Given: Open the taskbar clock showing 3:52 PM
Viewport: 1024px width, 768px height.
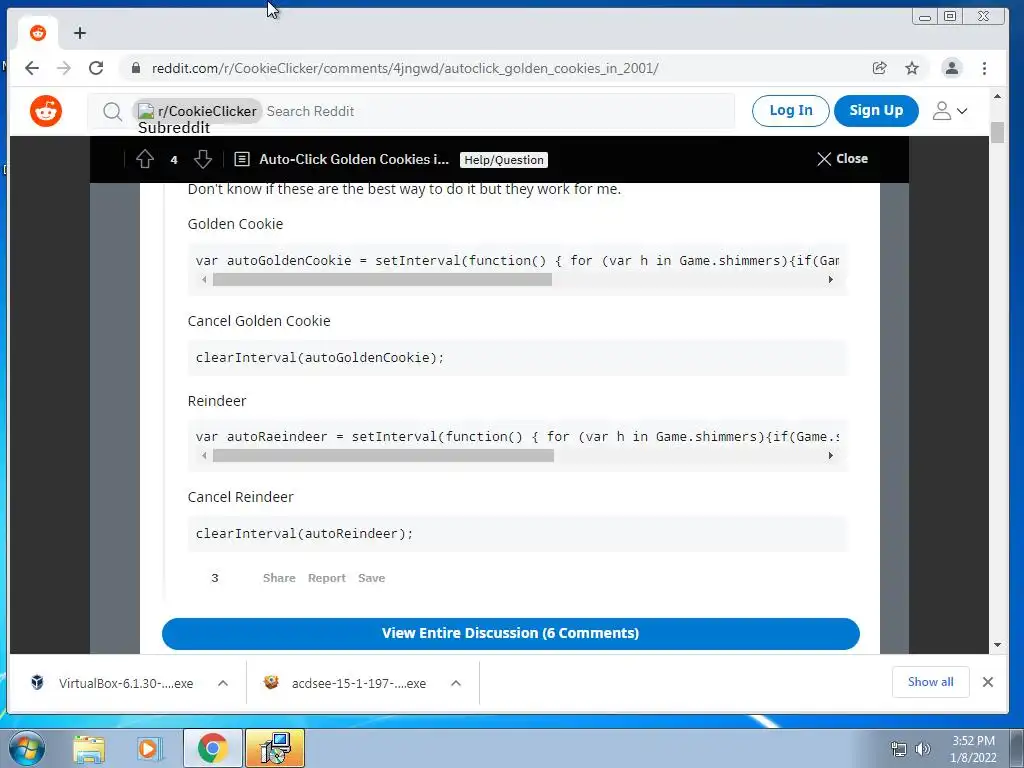Looking at the screenshot, I should 973,749.
